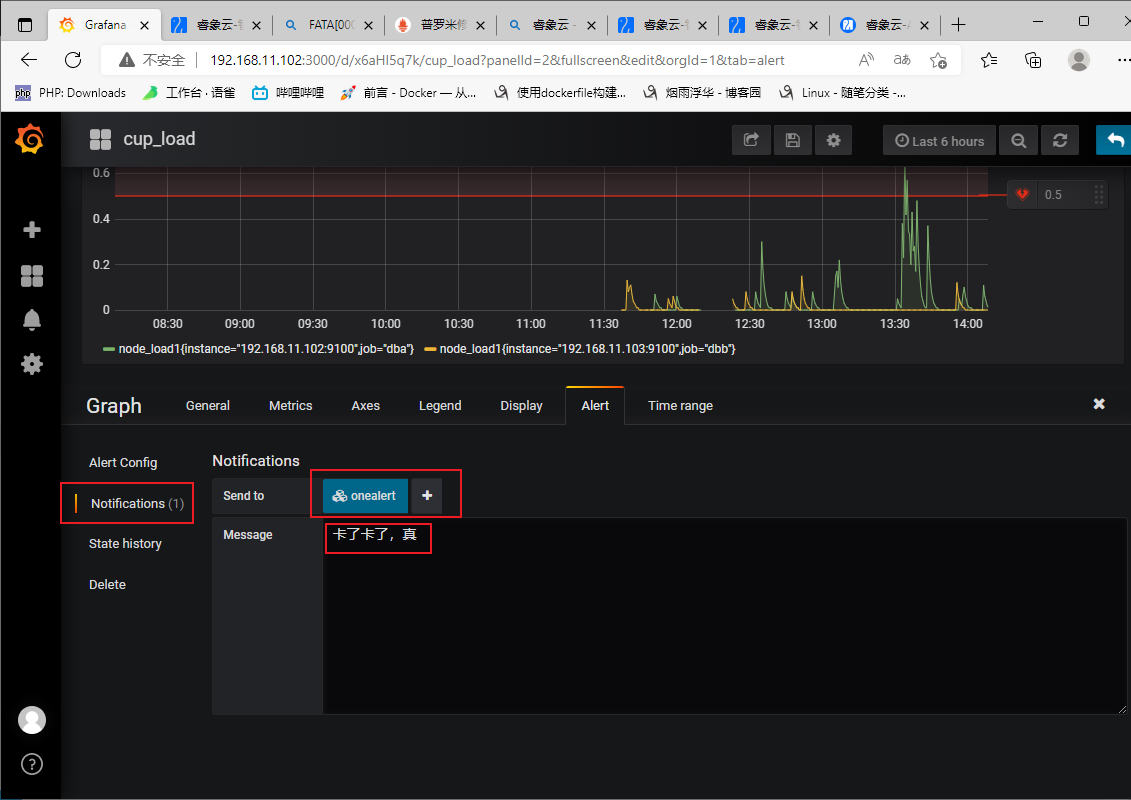Open dashboard settings gear in top bar
1131x800 pixels.
tap(833, 140)
